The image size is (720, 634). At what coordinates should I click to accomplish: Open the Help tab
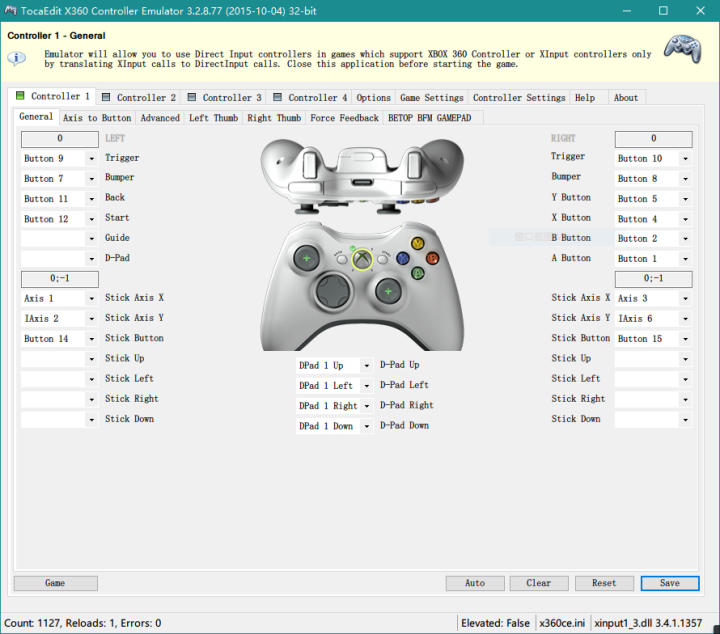585,97
